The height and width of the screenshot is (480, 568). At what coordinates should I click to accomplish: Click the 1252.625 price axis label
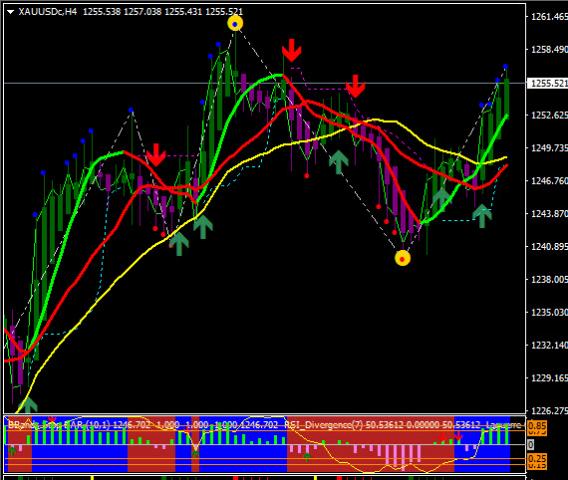[549, 115]
